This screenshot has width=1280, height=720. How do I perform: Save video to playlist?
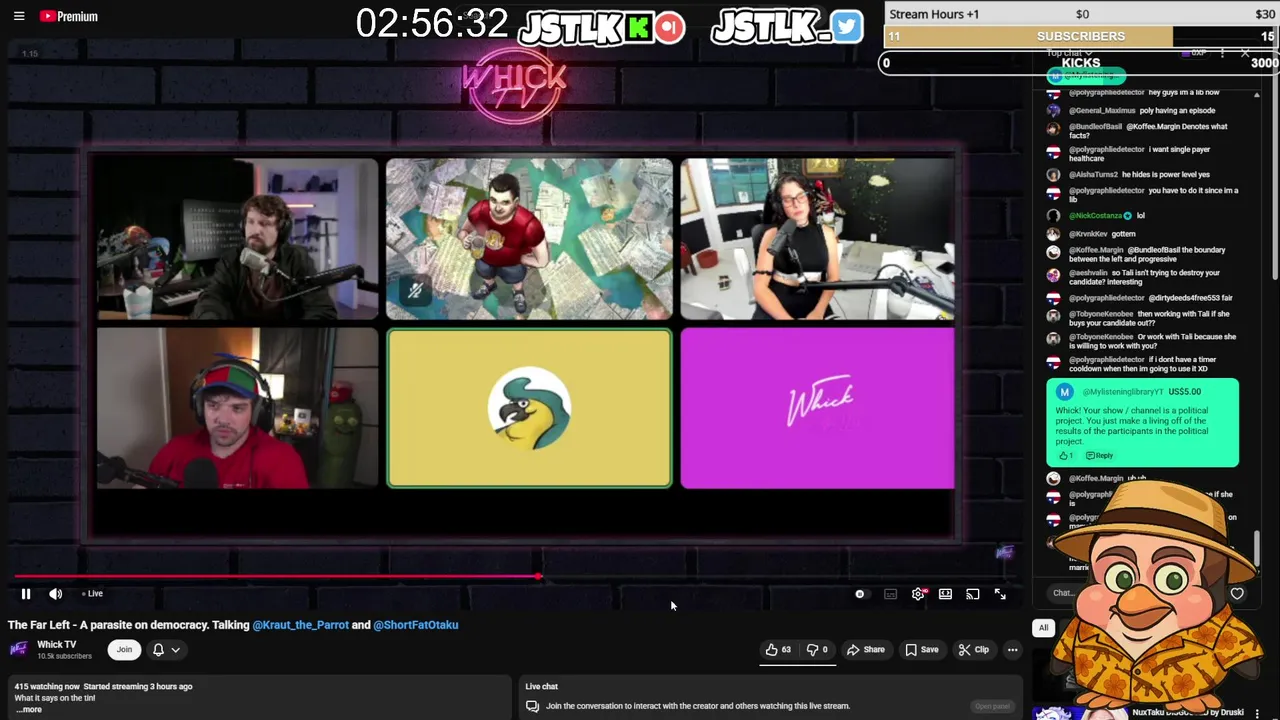(922, 650)
